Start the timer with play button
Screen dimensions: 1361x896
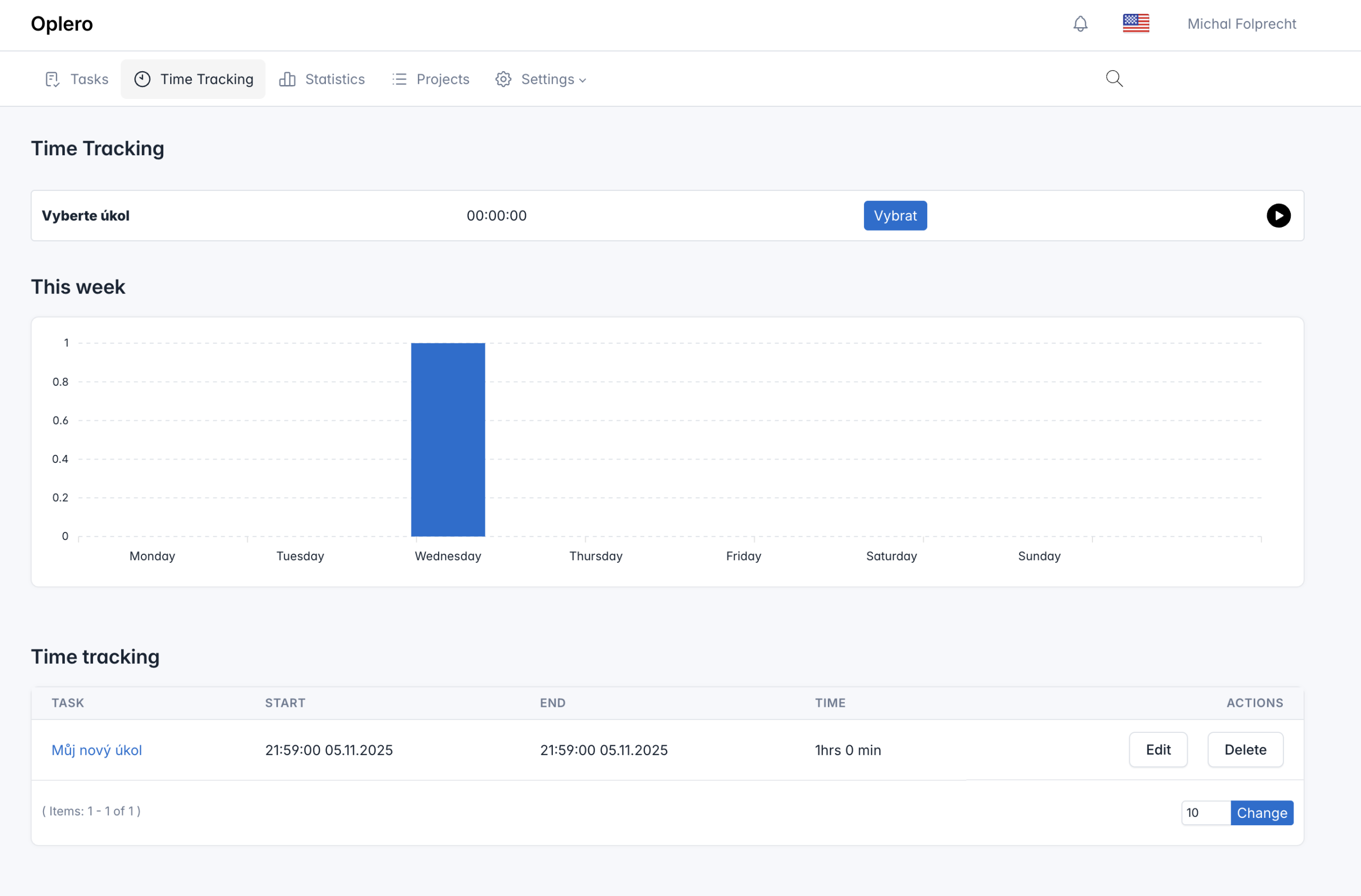(x=1278, y=216)
